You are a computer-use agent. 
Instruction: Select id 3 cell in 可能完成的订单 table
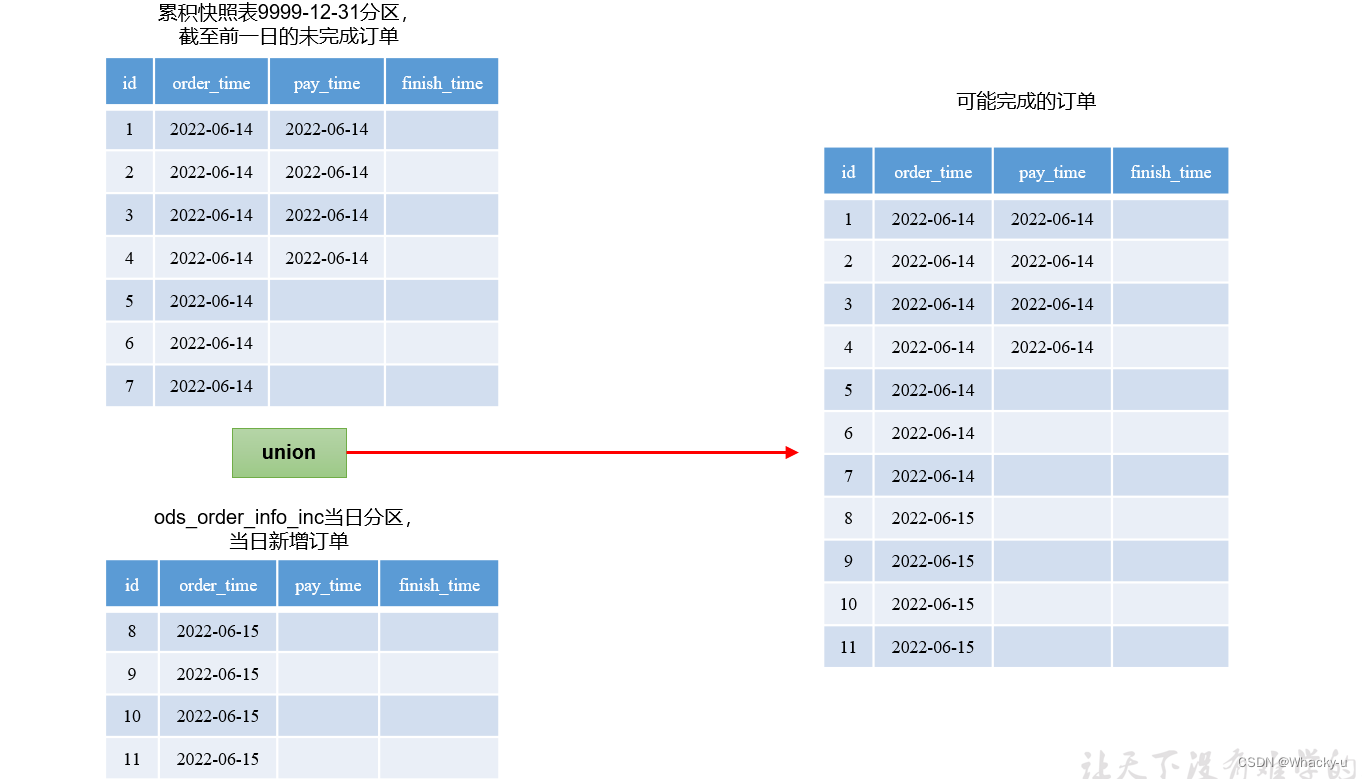[848, 304]
